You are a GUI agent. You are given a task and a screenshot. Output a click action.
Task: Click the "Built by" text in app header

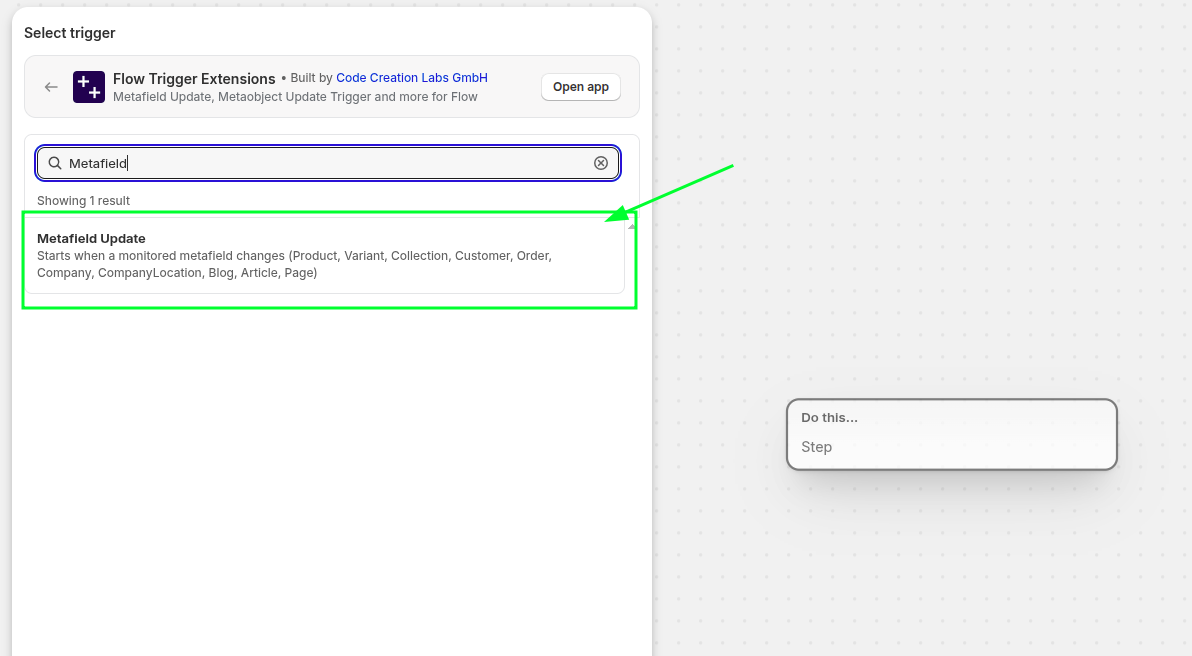click(310, 78)
